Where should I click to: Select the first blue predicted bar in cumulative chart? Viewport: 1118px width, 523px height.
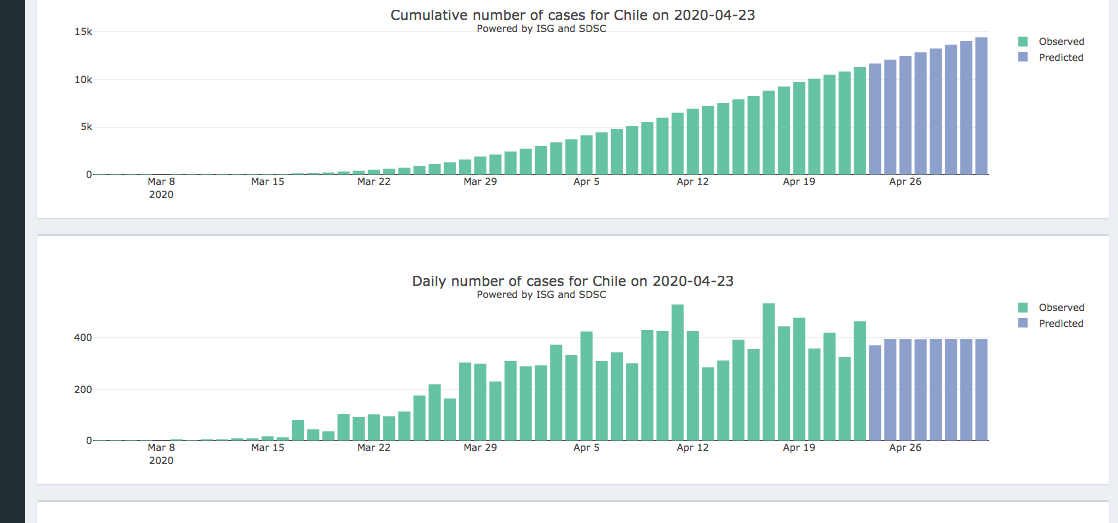click(x=875, y=119)
